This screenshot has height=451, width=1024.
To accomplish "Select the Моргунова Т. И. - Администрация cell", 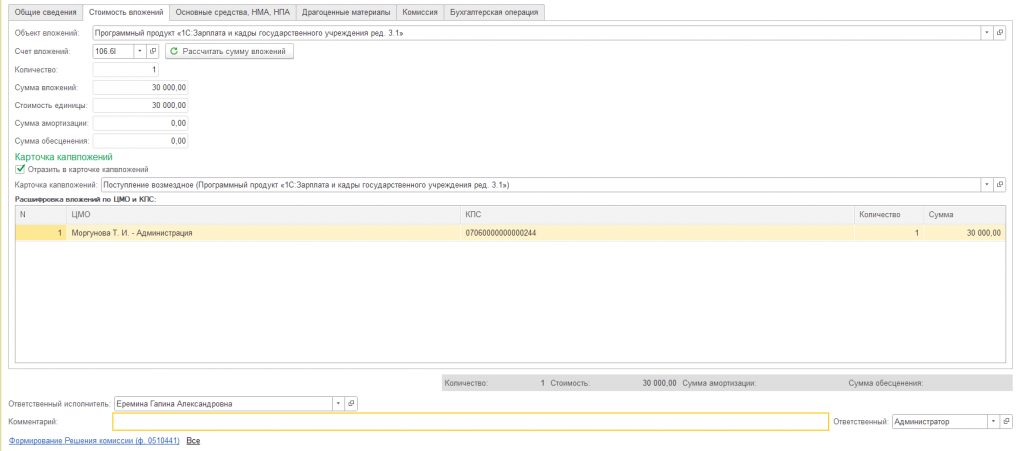I will tap(263, 232).
